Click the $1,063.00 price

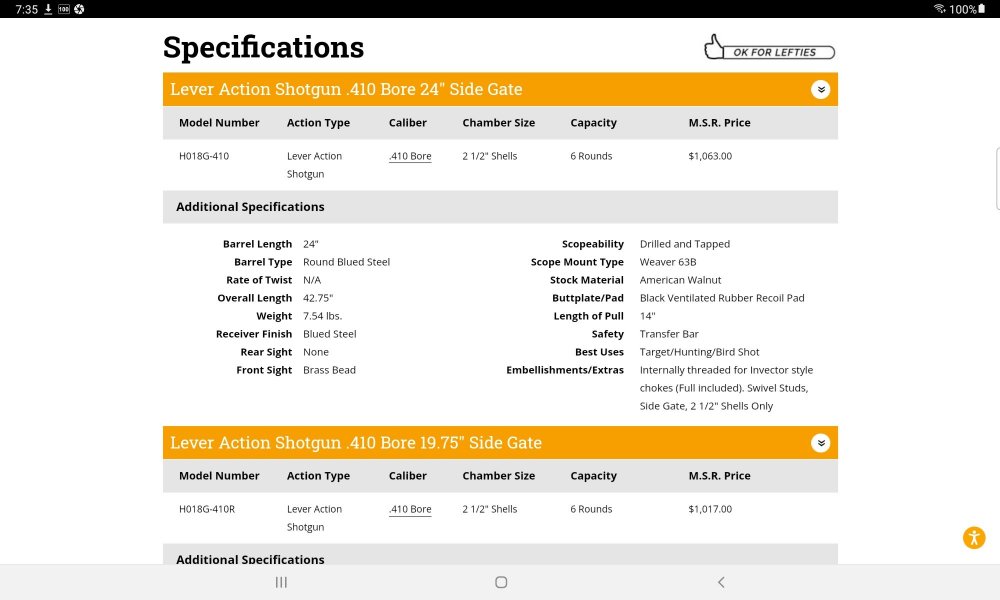[710, 156]
